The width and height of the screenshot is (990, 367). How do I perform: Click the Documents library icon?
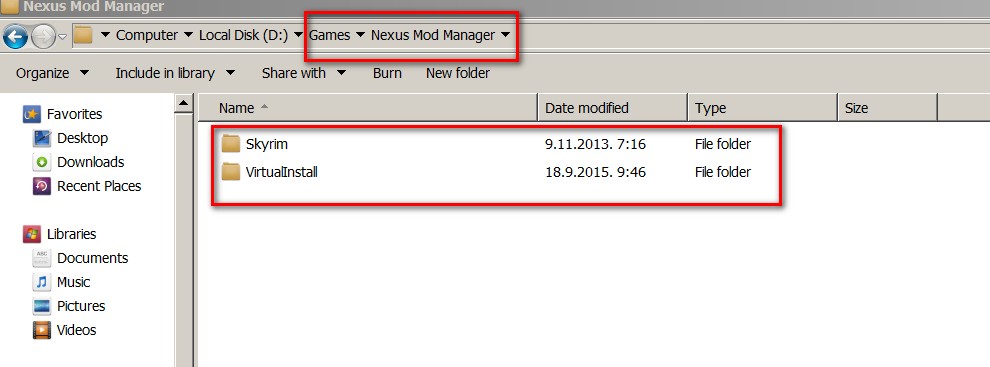(x=42, y=258)
